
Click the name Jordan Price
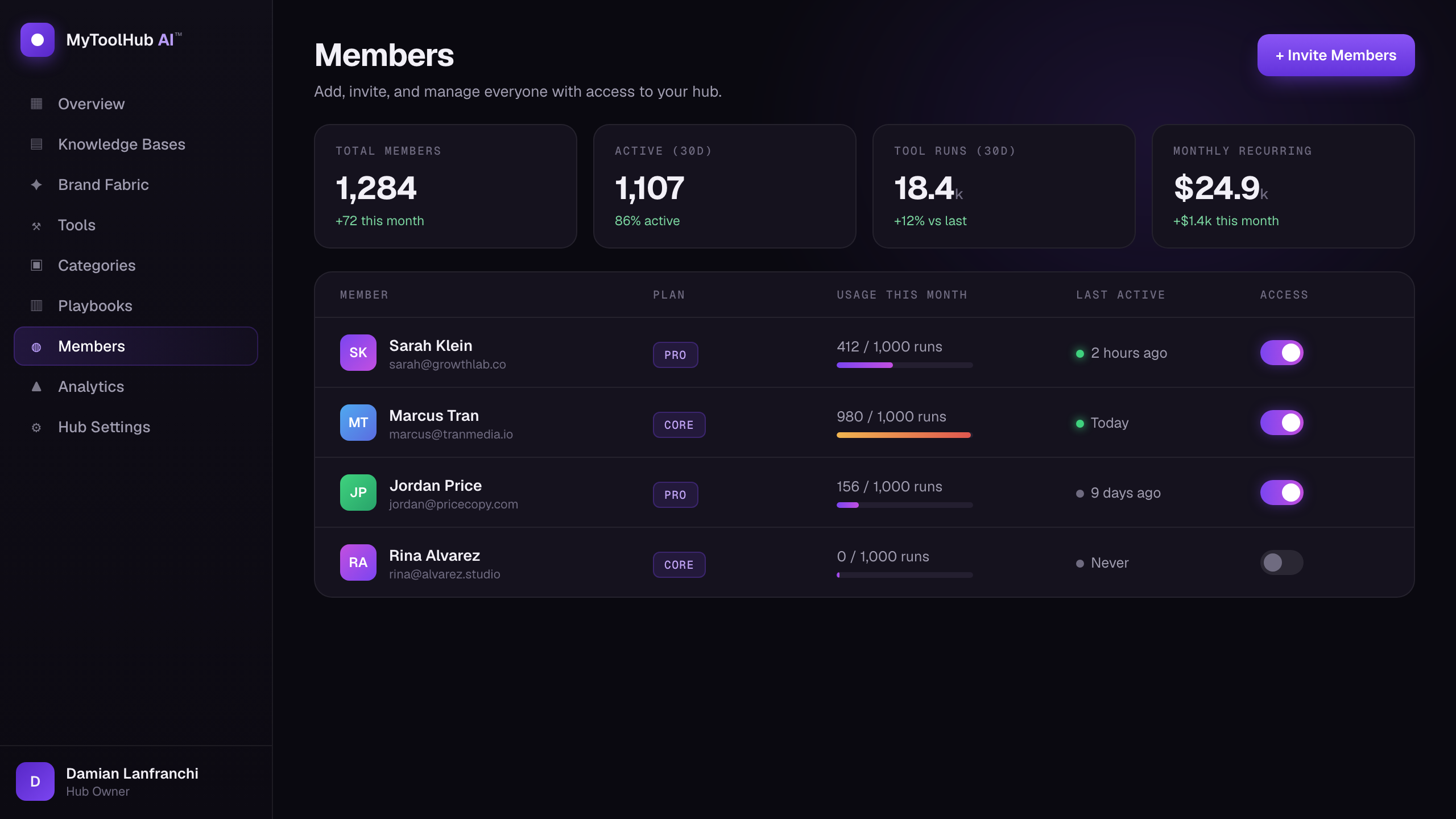[x=436, y=486]
